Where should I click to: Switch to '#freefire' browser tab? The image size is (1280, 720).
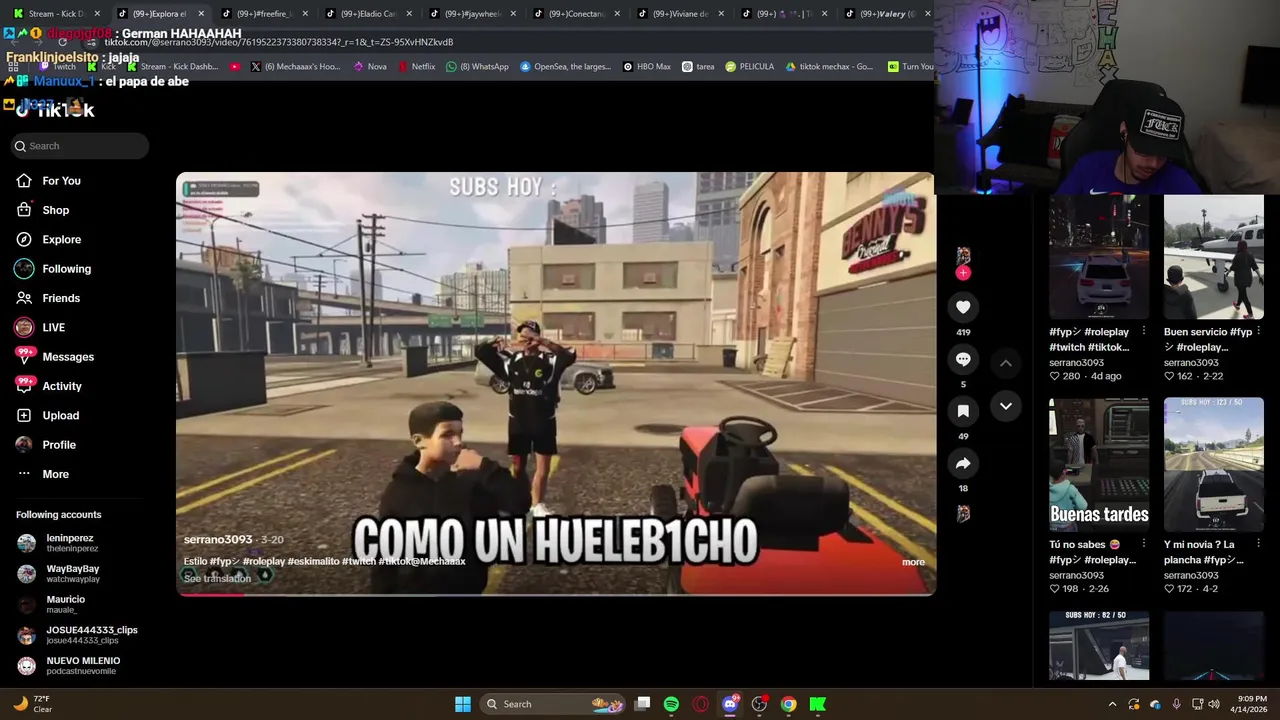click(x=266, y=14)
